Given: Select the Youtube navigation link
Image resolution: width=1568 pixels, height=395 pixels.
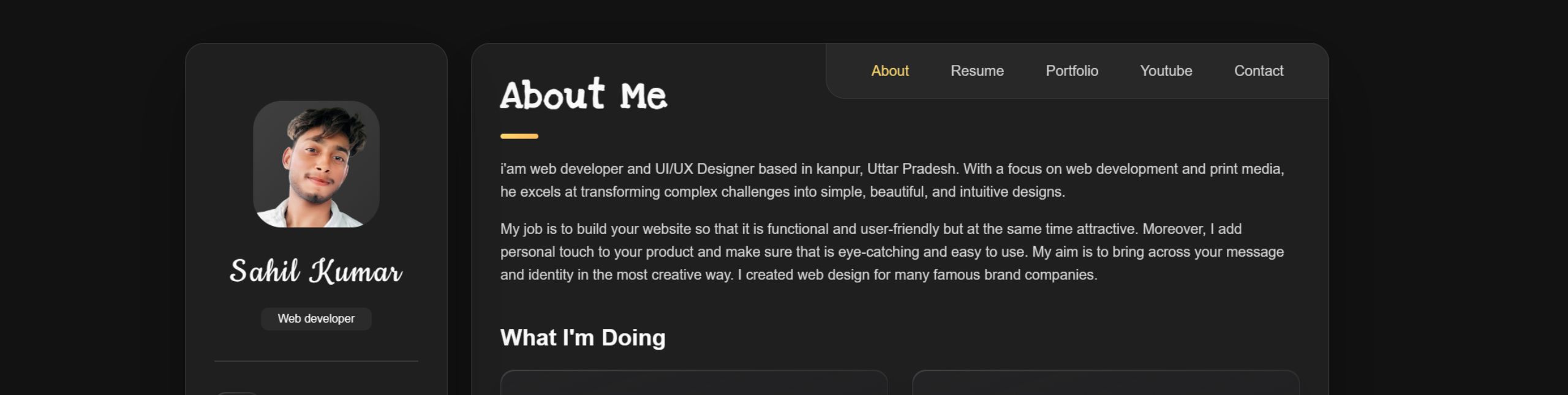Looking at the screenshot, I should 1166,71.
